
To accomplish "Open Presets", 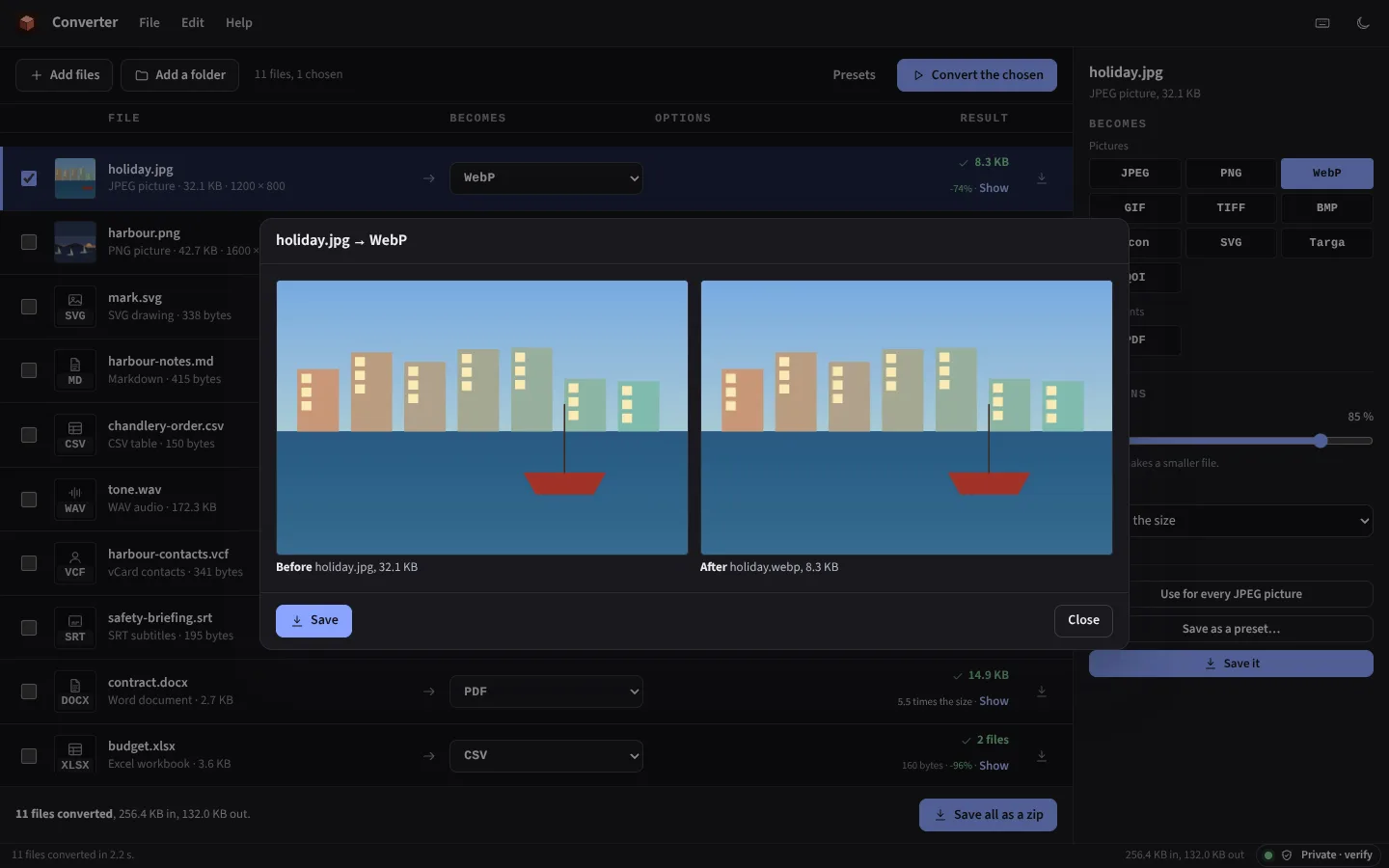I will [855, 75].
